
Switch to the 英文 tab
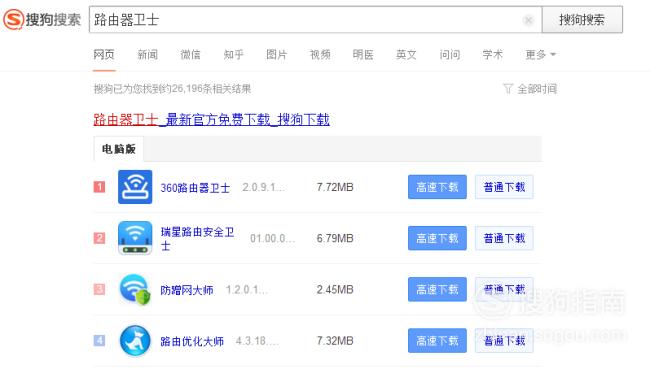point(406,54)
